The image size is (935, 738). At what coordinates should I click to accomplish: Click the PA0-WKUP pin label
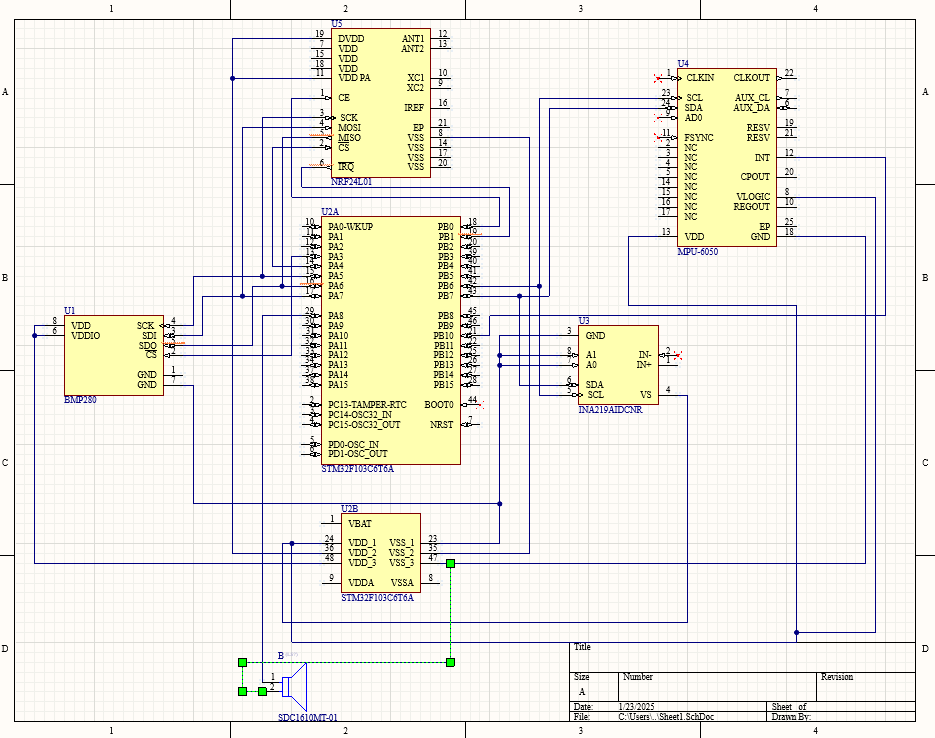pos(351,227)
